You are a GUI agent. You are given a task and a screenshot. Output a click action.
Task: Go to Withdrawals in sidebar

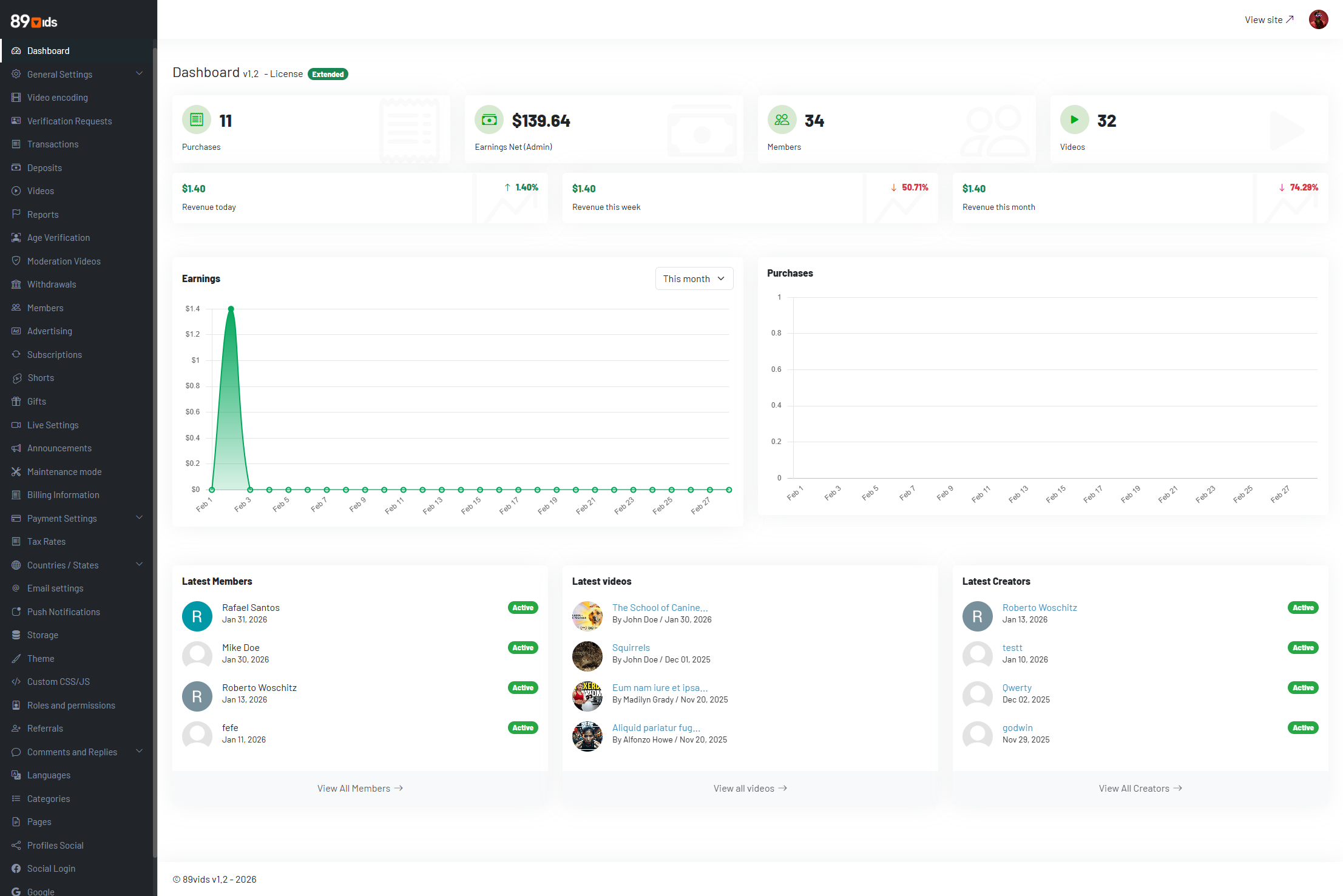click(52, 284)
